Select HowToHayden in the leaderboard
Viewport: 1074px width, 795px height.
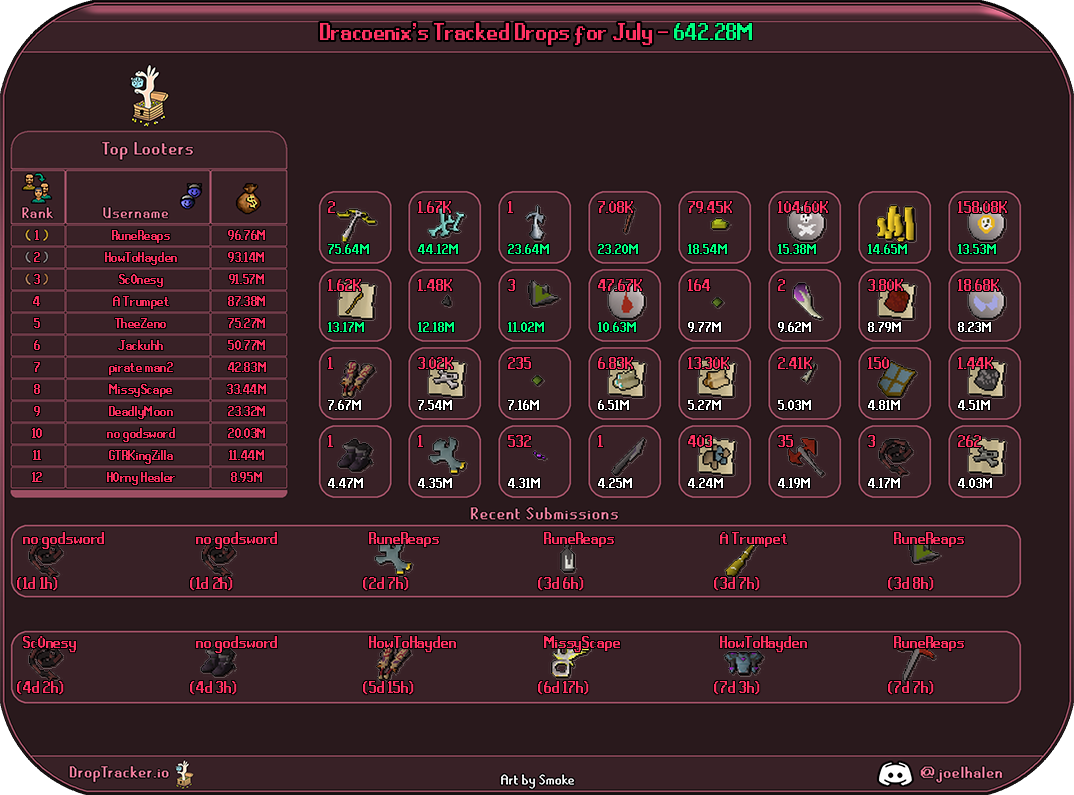(x=140, y=257)
